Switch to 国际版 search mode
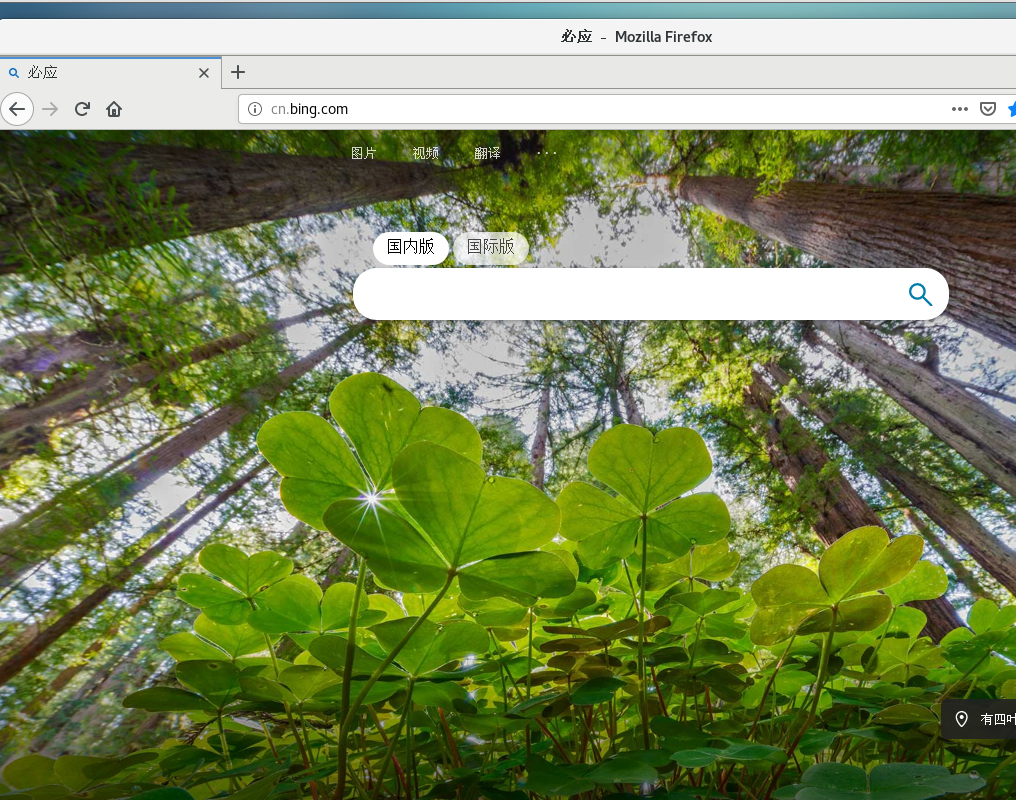The height and width of the screenshot is (800, 1016). 491,247
